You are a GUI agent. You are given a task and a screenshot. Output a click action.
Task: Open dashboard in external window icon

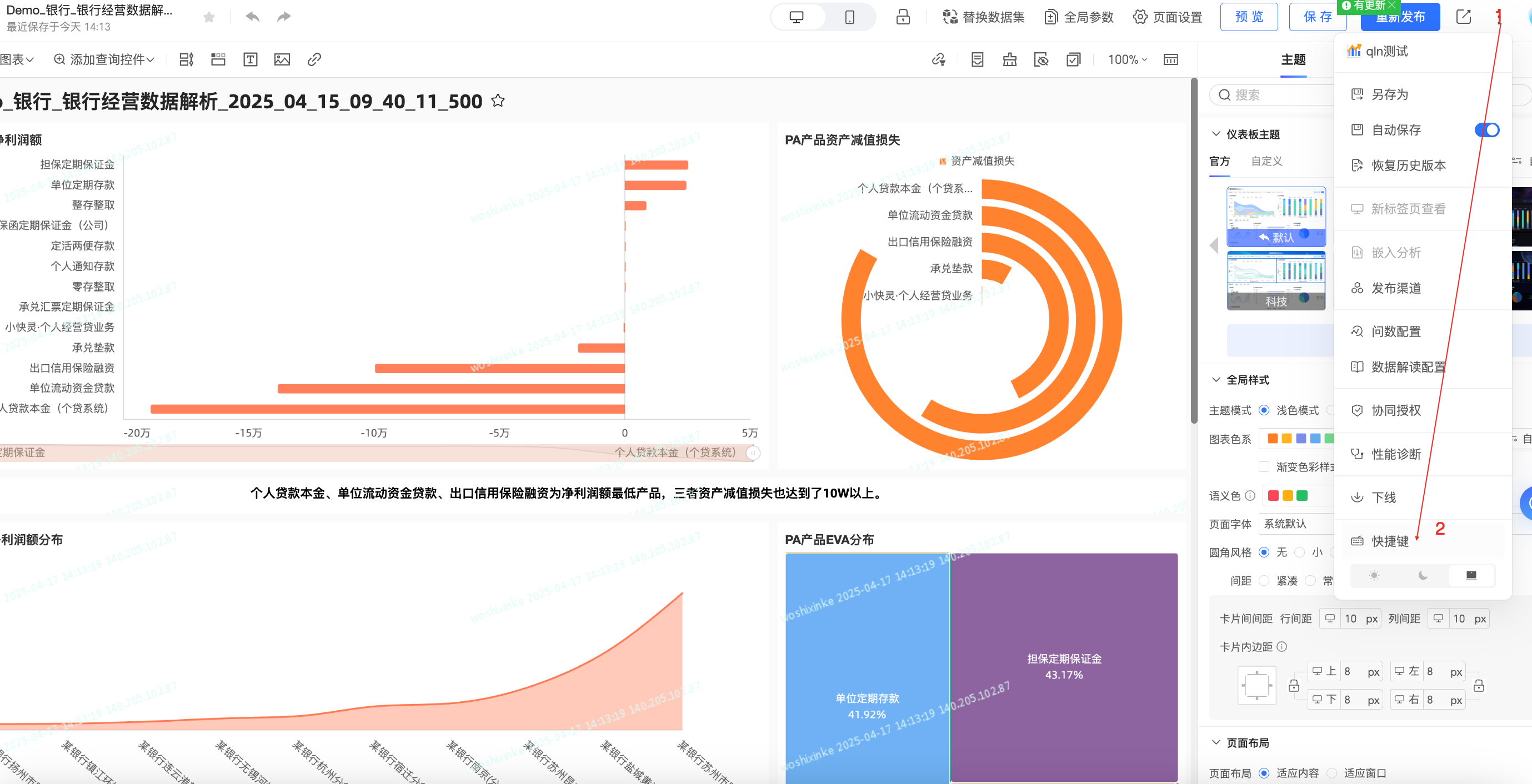pyautogui.click(x=1463, y=17)
